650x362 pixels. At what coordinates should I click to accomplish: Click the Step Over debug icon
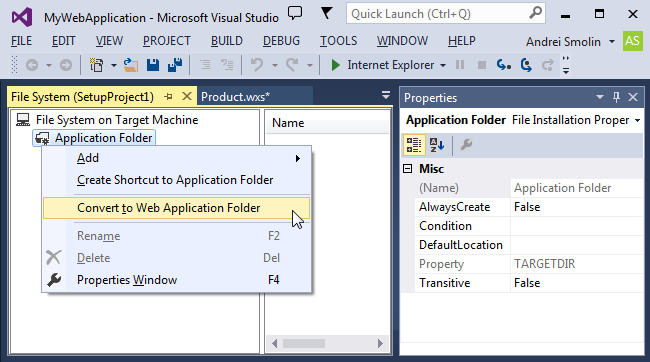point(526,65)
